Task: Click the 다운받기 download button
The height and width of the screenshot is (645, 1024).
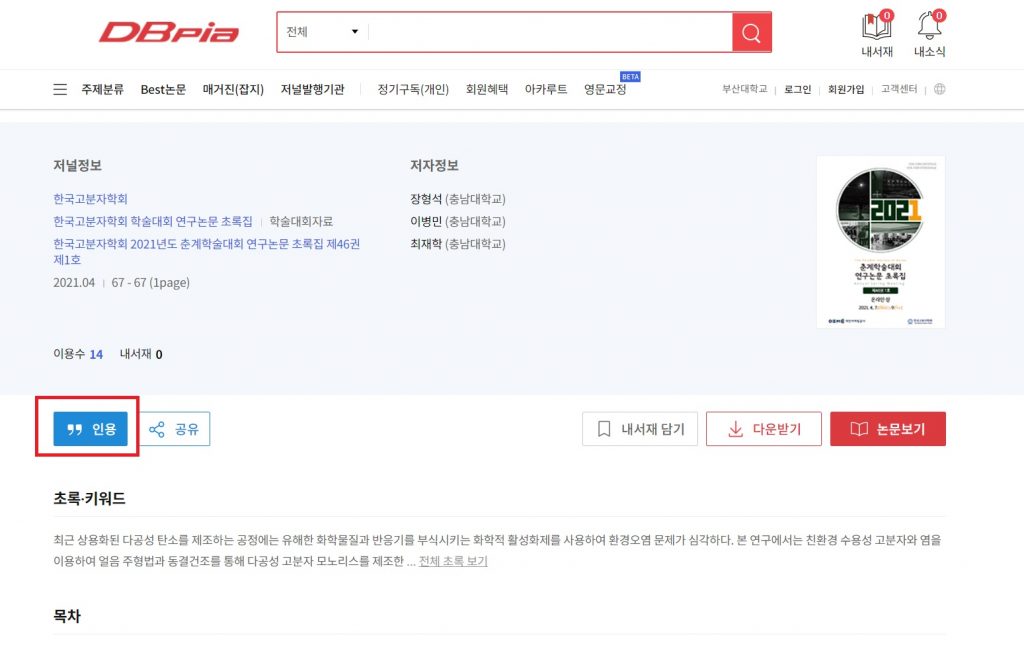Action: coord(763,429)
